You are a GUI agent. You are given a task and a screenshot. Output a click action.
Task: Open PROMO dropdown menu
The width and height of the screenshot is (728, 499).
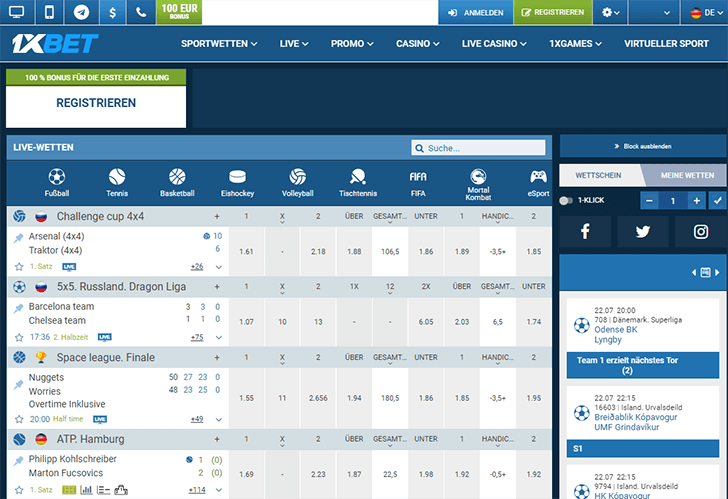click(x=352, y=44)
